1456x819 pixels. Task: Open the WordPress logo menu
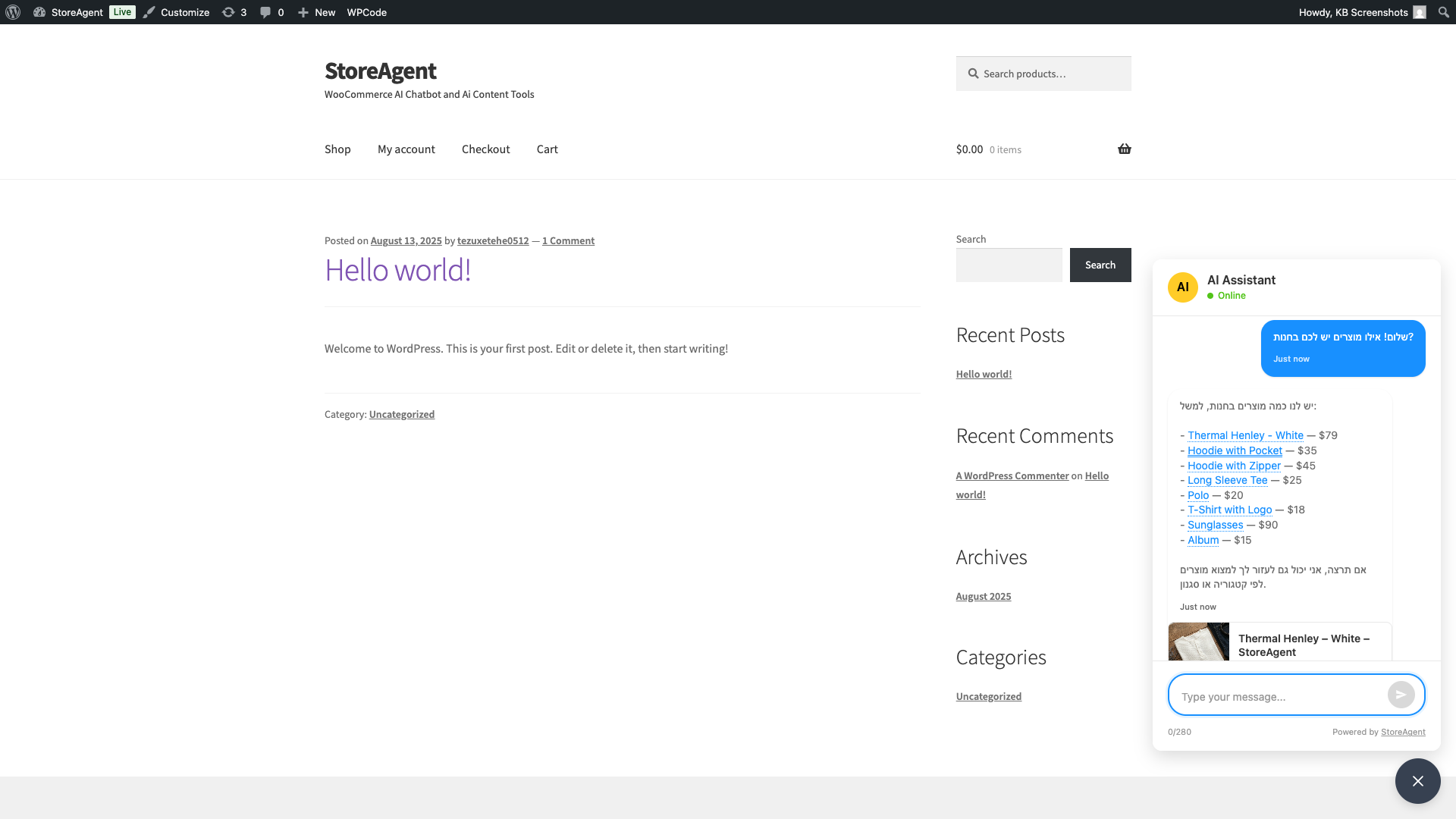[13, 12]
